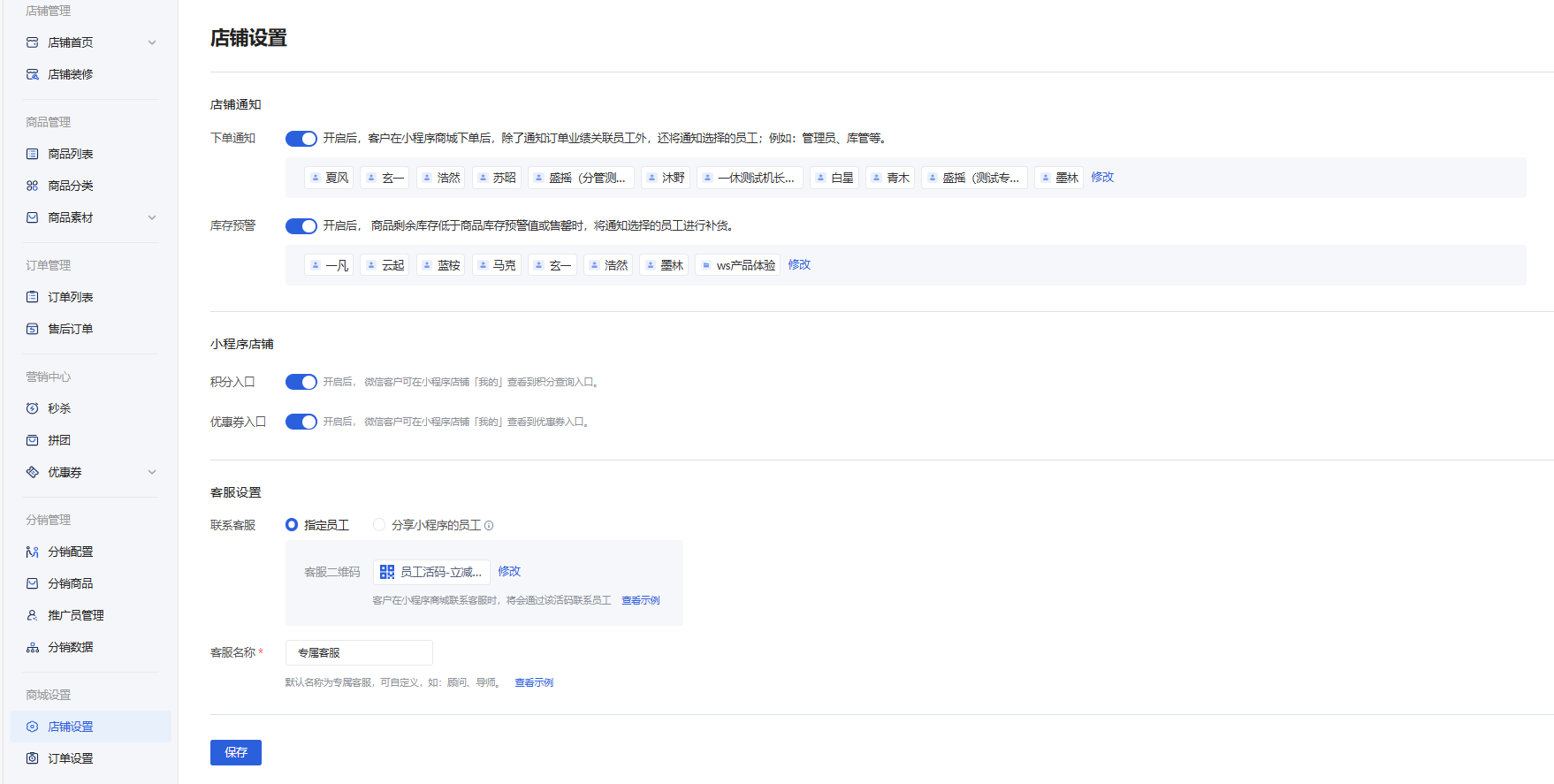Expand the 商品素材 submenu chevron
The image size is (1554, 784).
click(152, 217)
